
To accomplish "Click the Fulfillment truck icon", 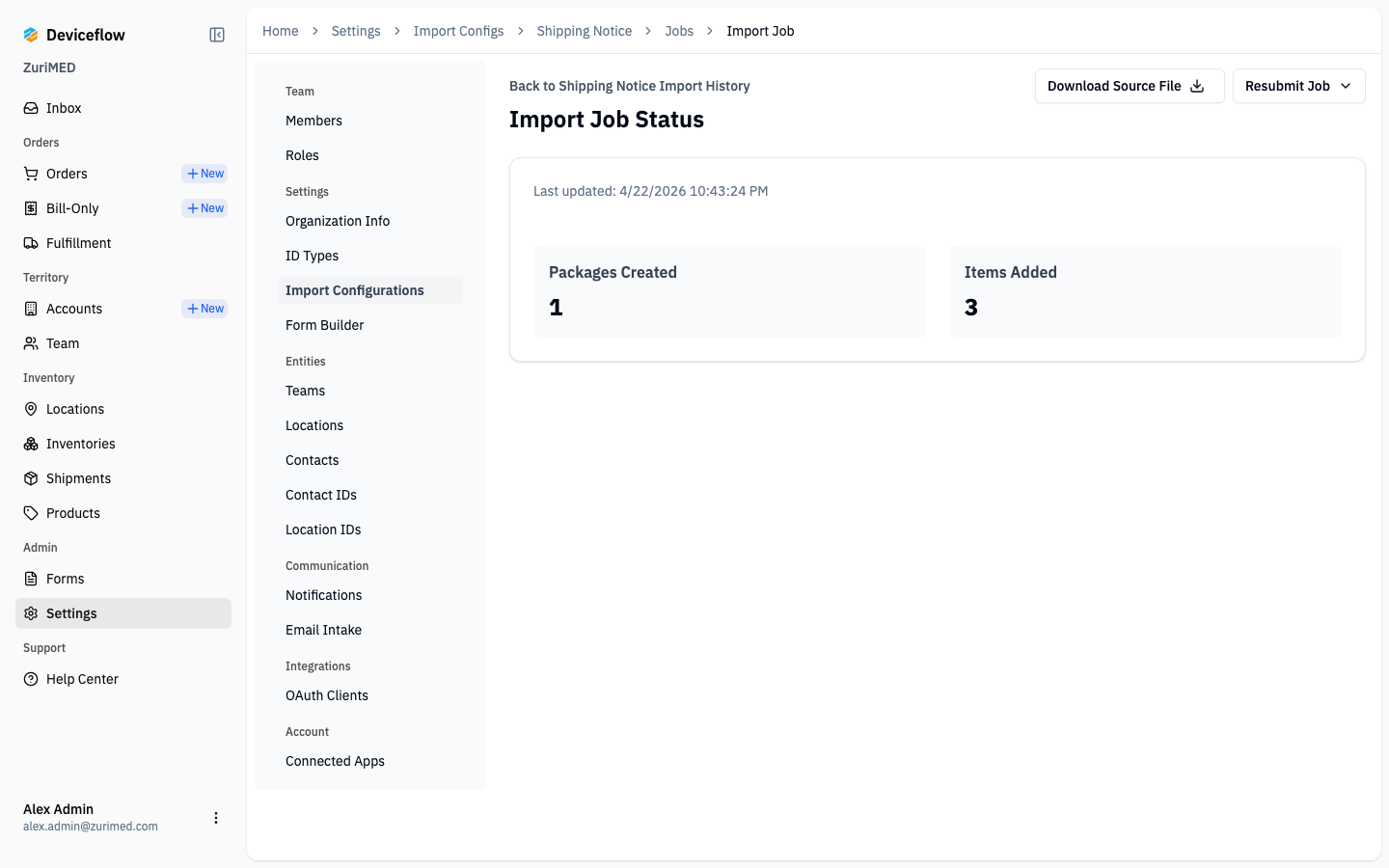I will (x=31, y=243).
